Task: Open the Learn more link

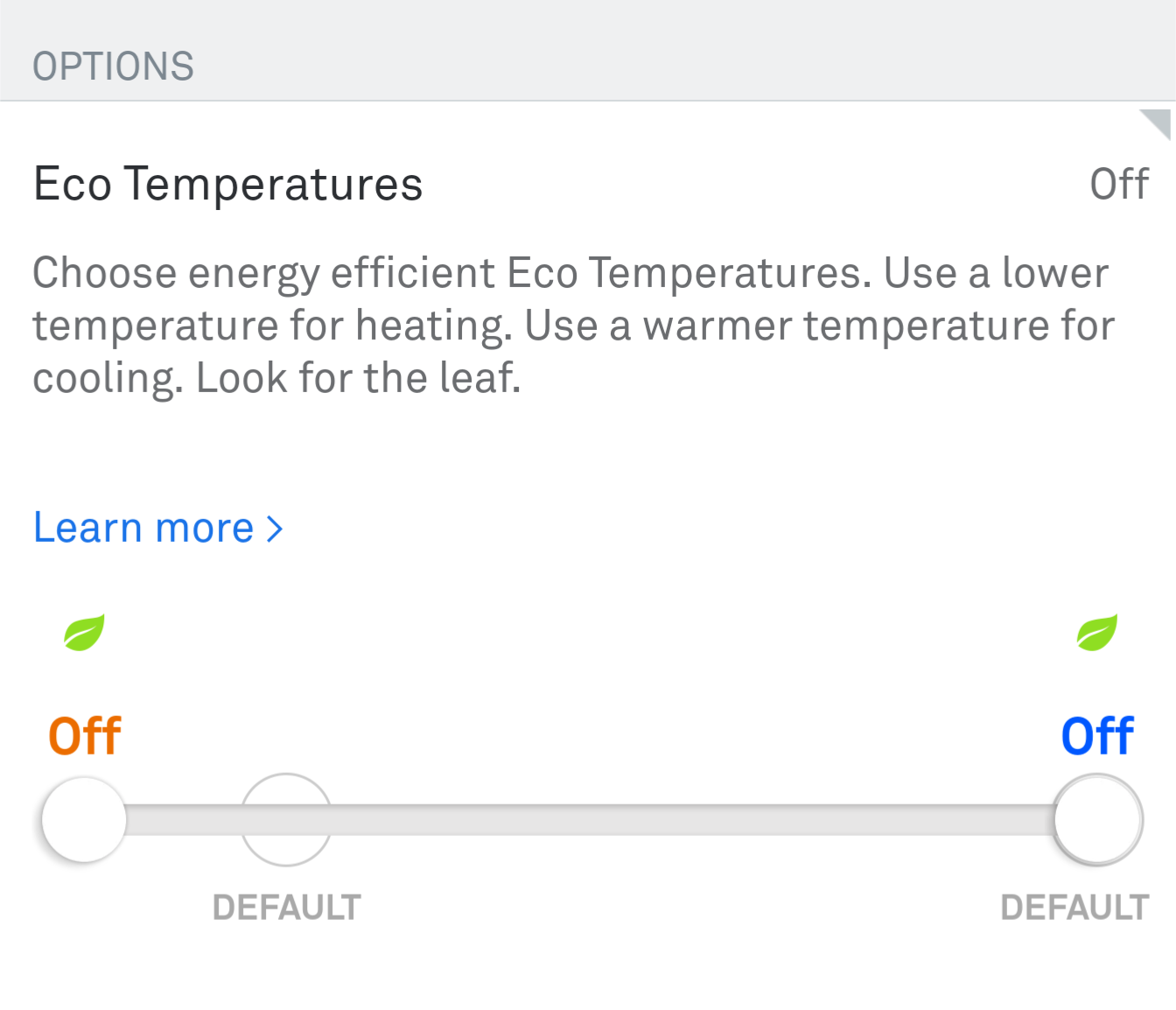Action: tap(143, 529)
